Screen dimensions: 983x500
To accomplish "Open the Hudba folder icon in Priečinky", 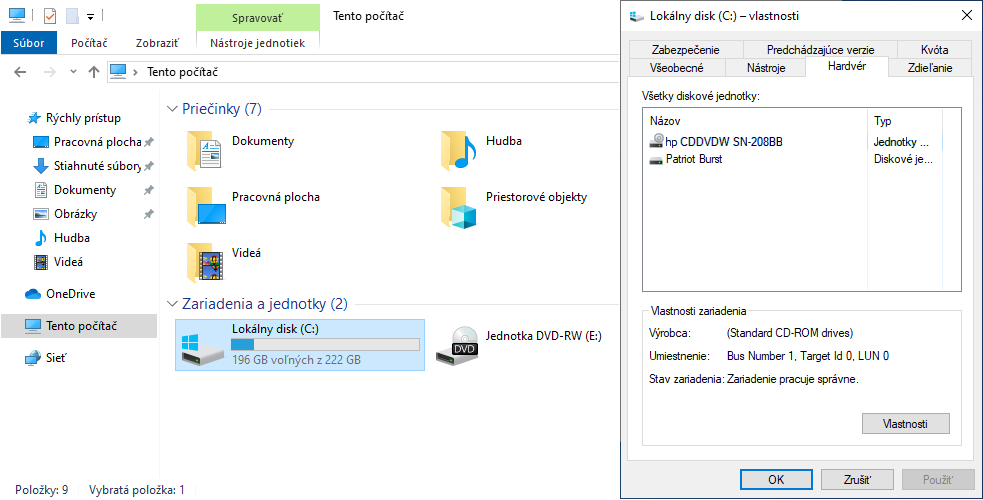I will (458, 150).
